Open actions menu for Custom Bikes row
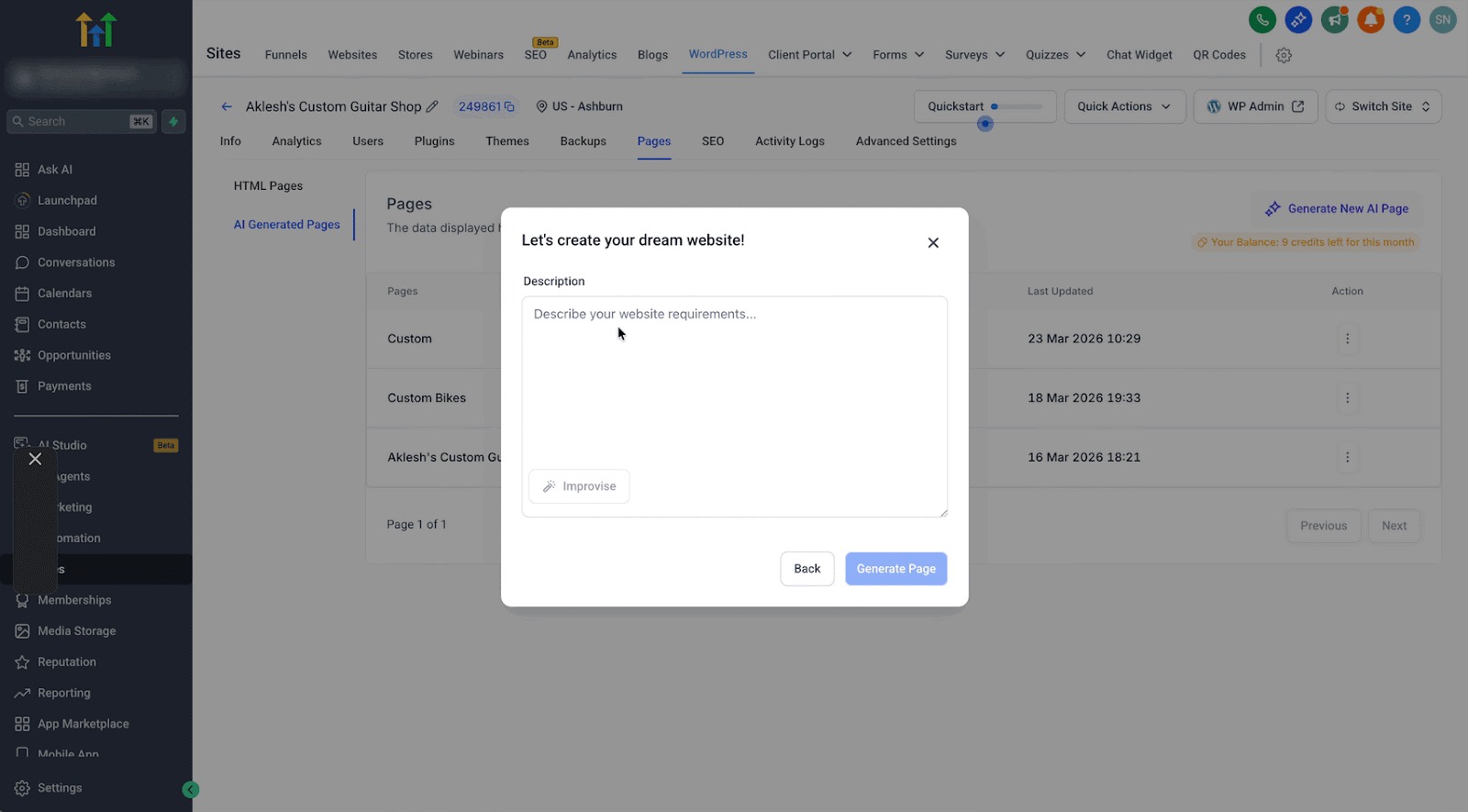Viewport: 1468px width, 812px height. point(1347,398)
